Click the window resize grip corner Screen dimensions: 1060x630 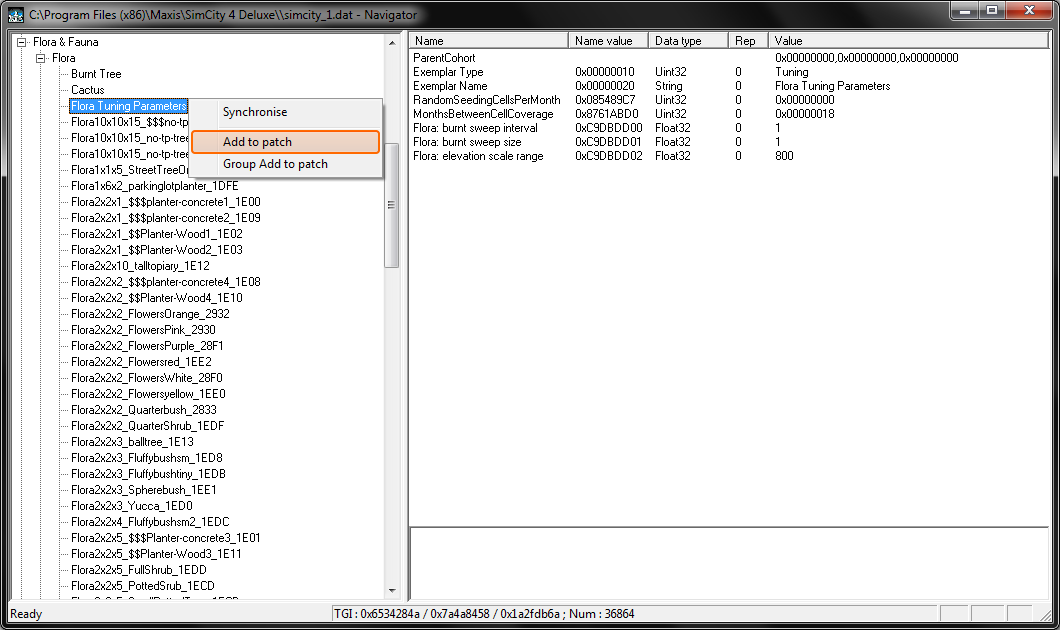pyautogui.click(x=1045, y=614)
